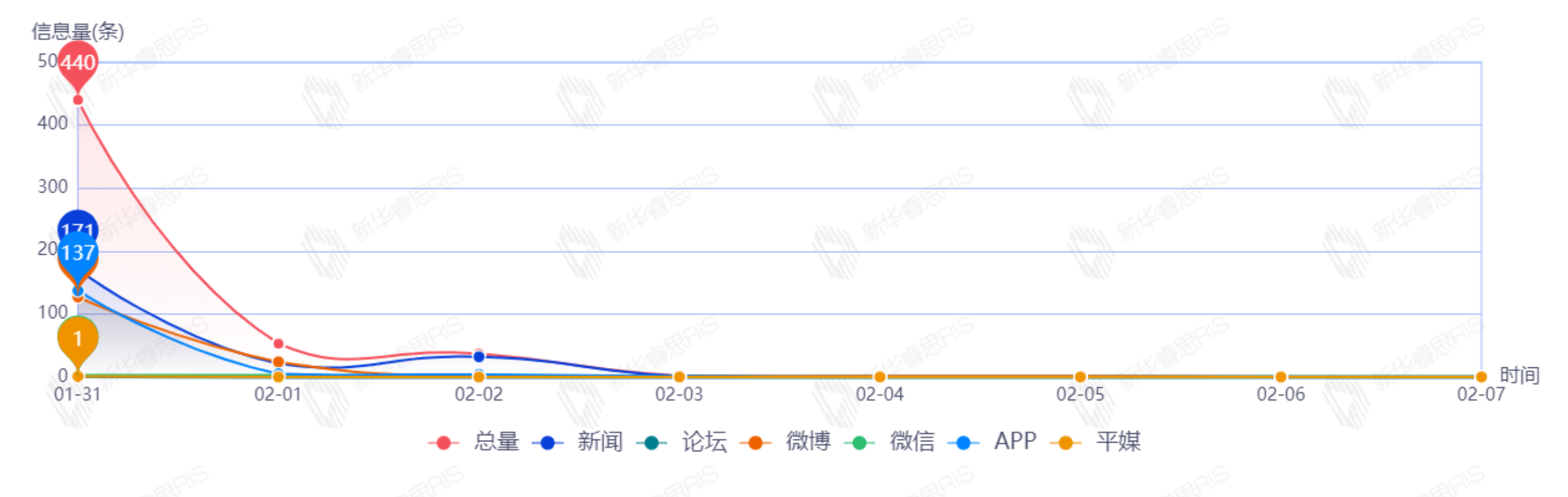The width and height of the screenshot is (1568, 497).
Task: Toggle the 论坛 legend entry
Action: 682,443
